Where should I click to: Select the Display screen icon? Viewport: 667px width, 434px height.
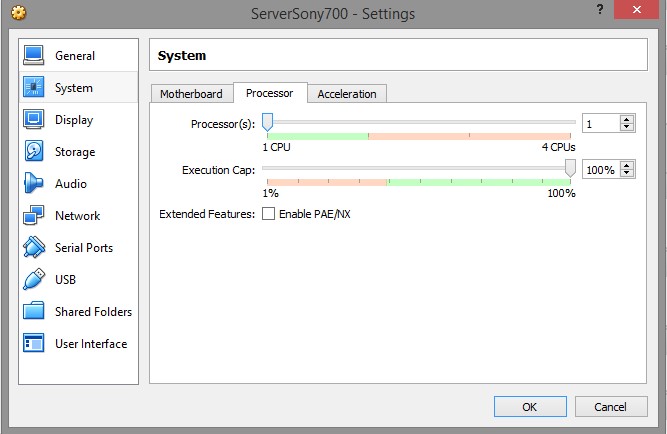click(x=34, y=120)
